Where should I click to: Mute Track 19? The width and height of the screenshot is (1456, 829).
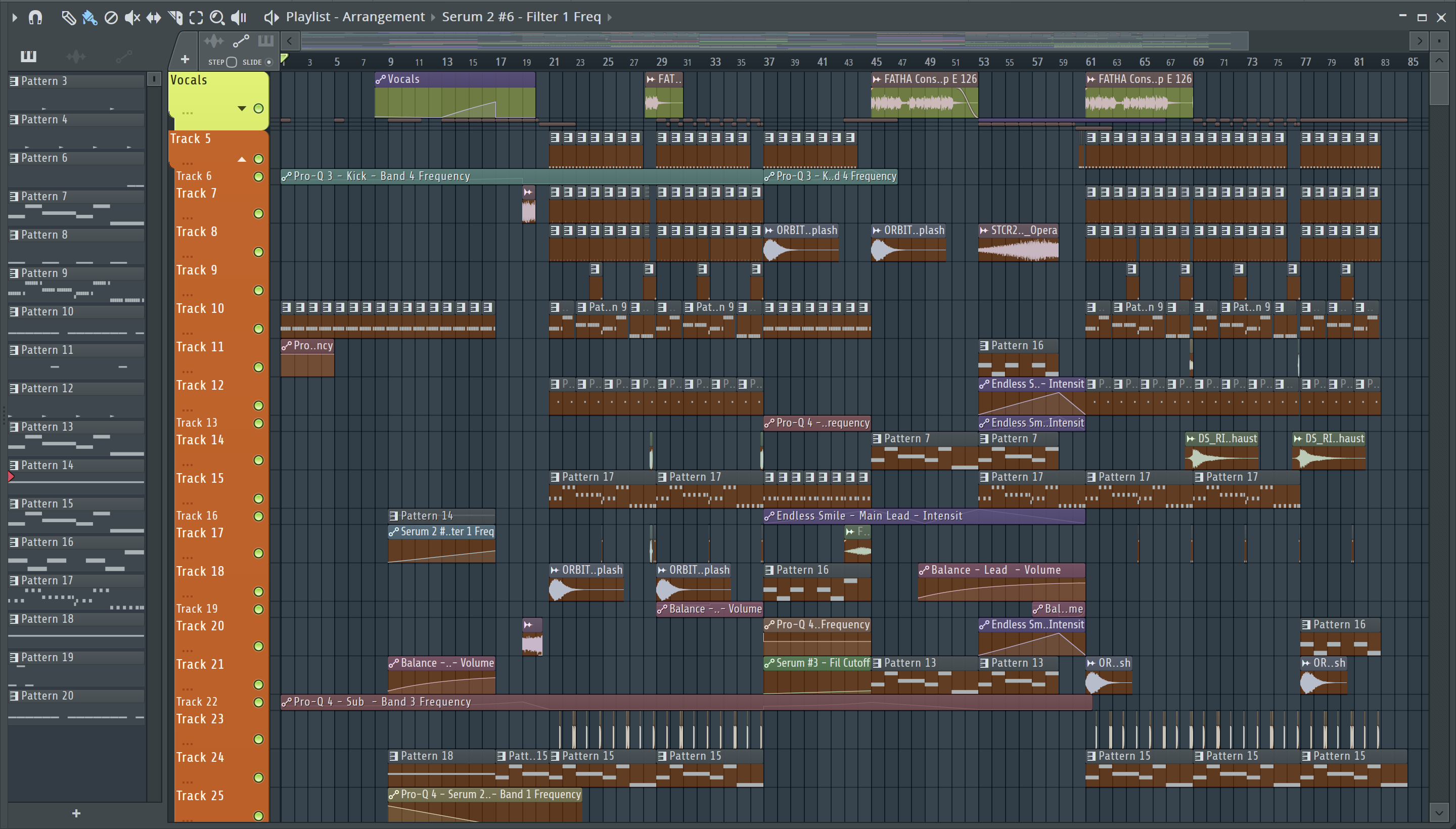point(258,609)
